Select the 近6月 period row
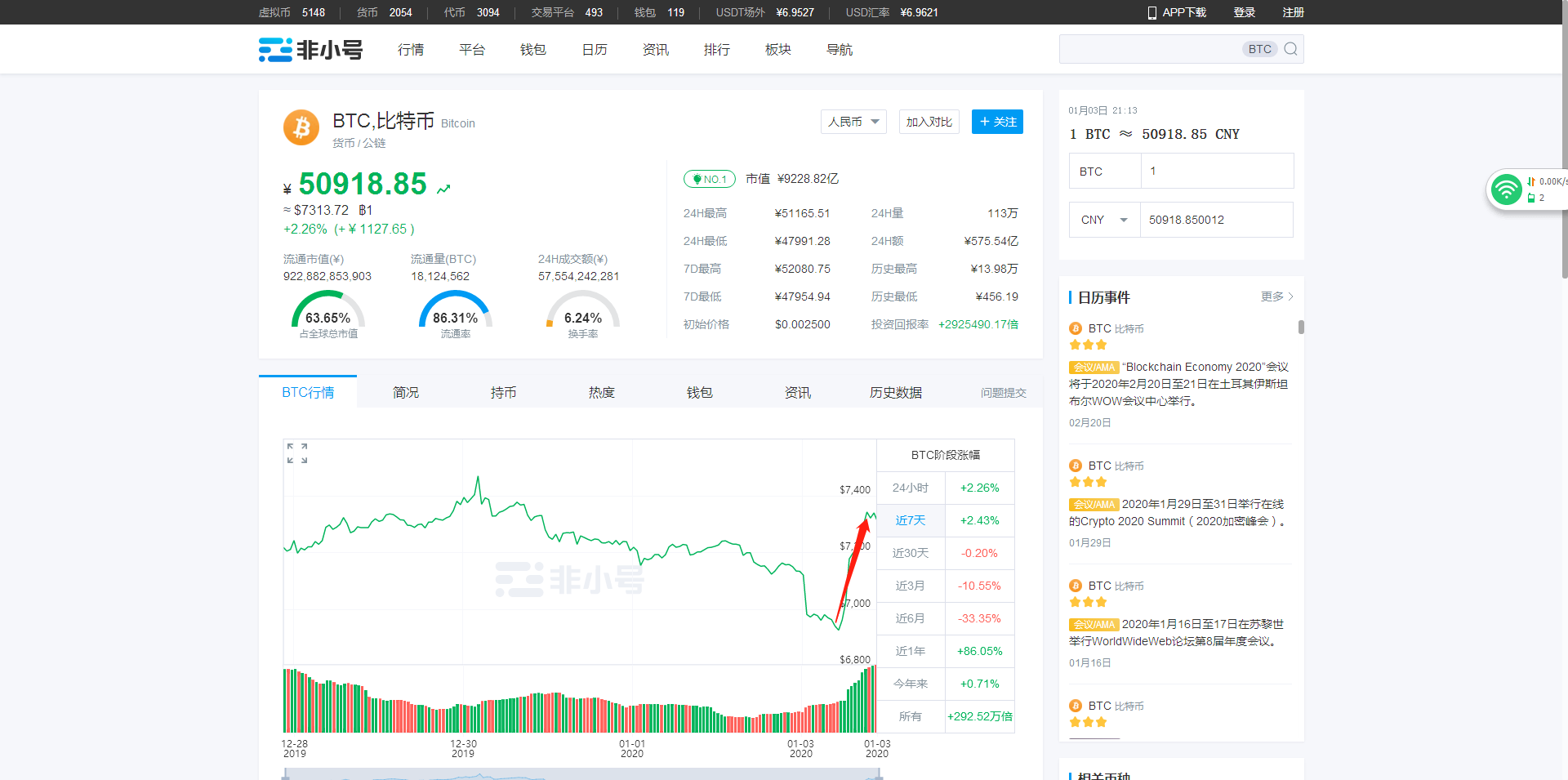 point(945,618)
